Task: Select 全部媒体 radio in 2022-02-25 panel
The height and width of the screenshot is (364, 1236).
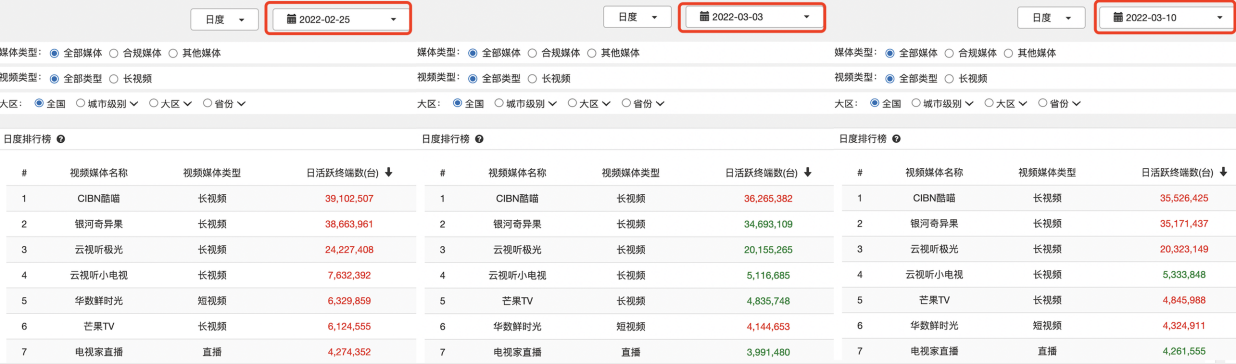Action: coord(54,53)
